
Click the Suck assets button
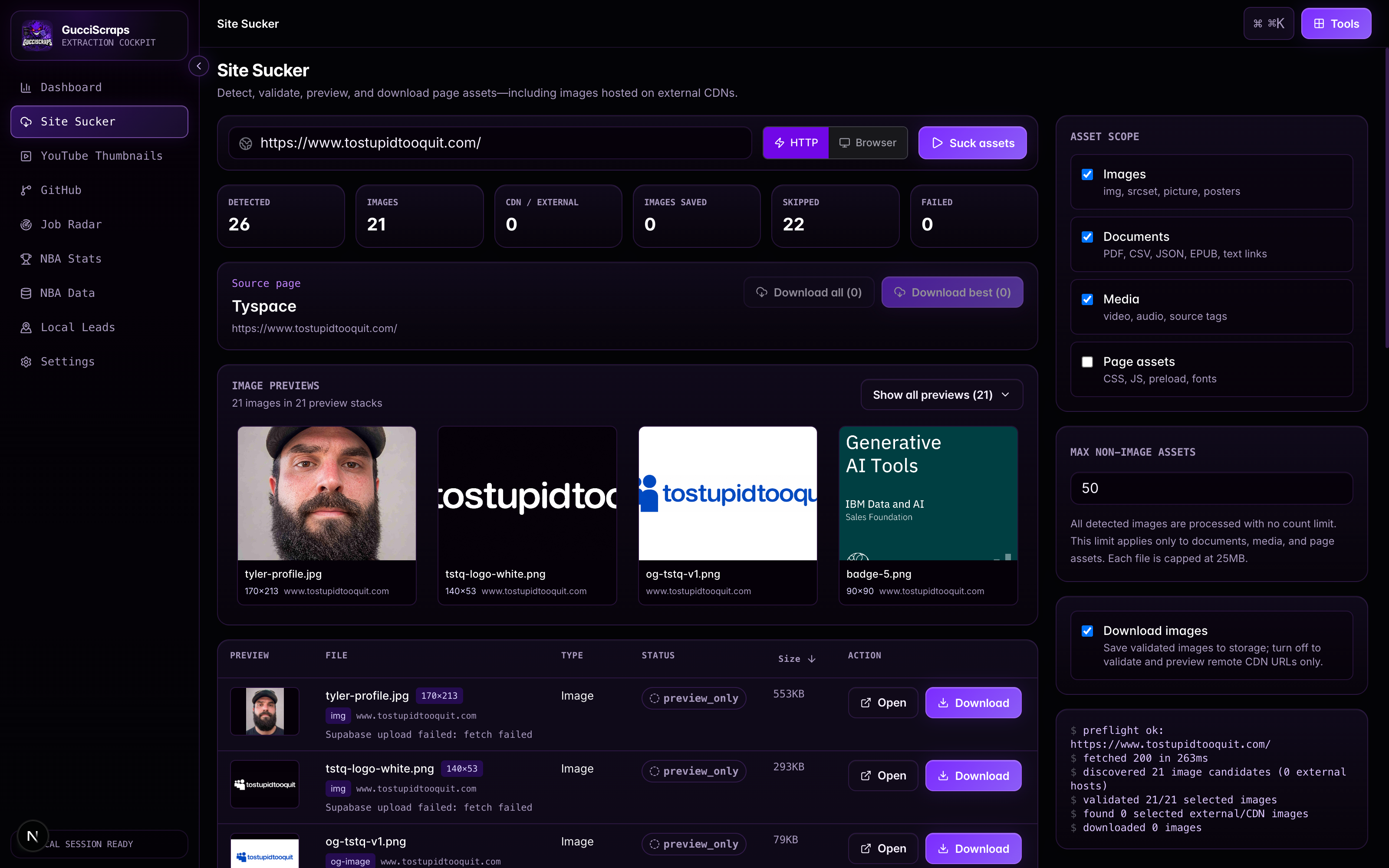click(972, 143)
